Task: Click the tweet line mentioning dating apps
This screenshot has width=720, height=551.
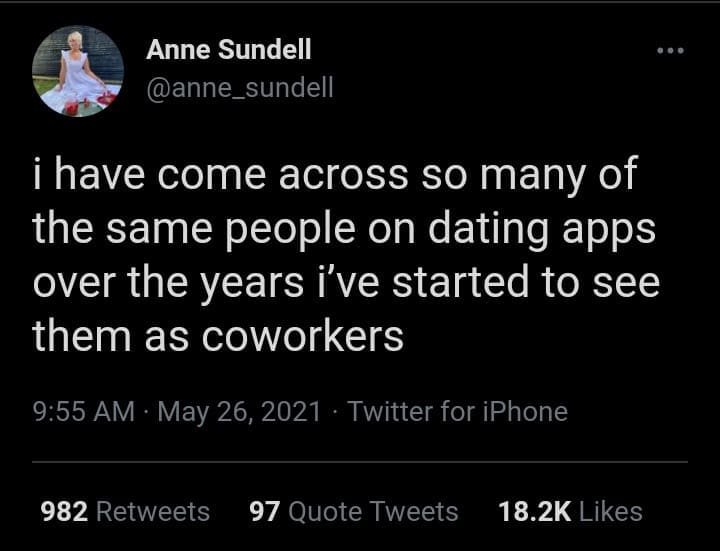Action: coord(344,229)
